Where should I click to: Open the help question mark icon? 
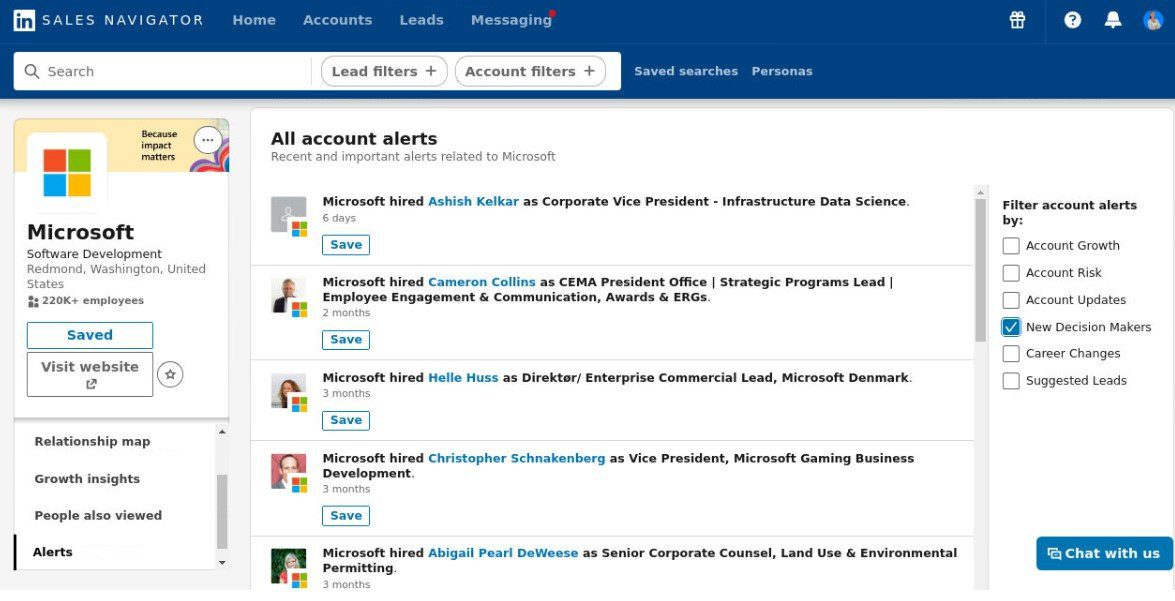point(1072,20)
